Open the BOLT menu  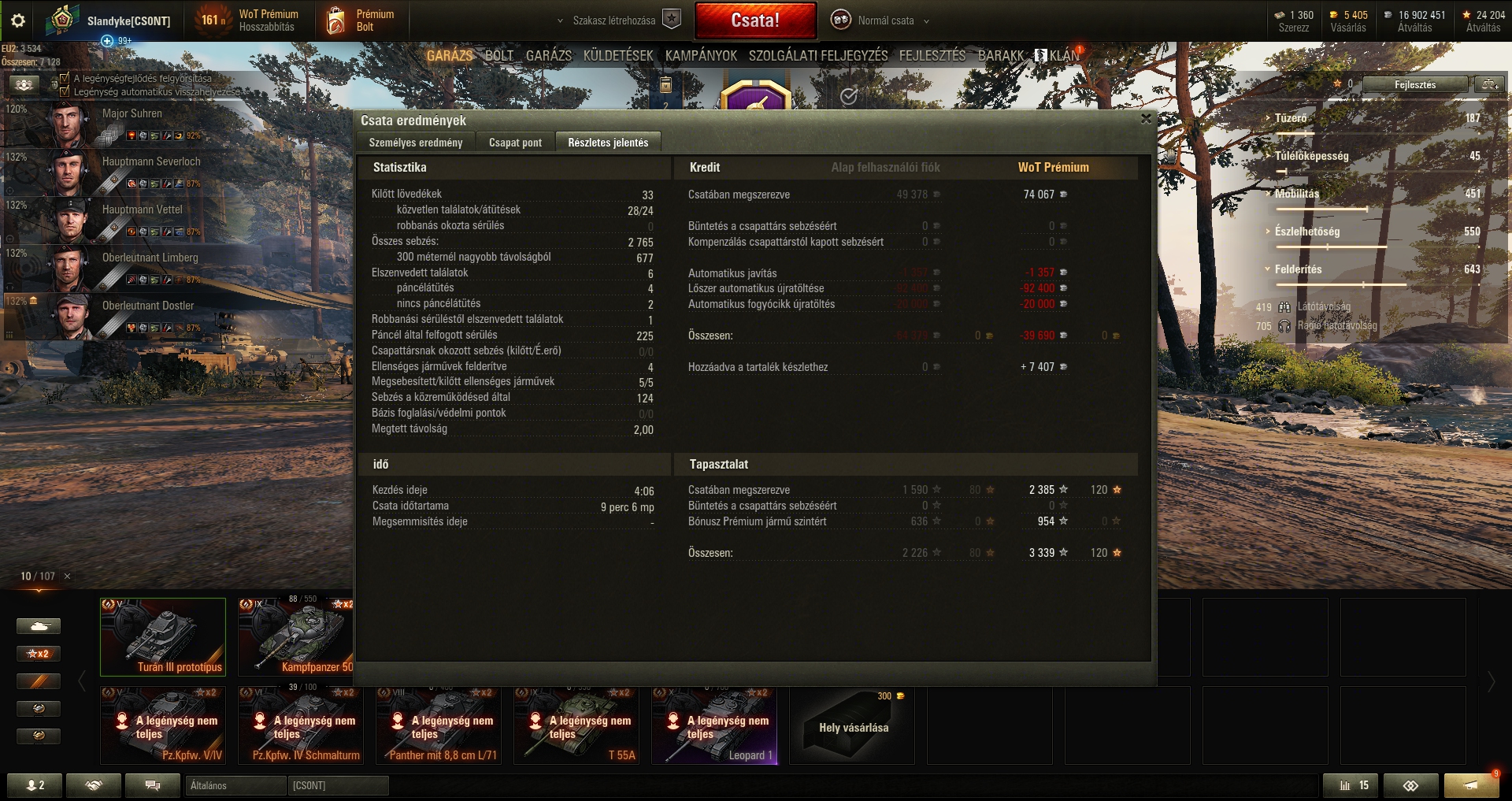[x=498, y=56]
